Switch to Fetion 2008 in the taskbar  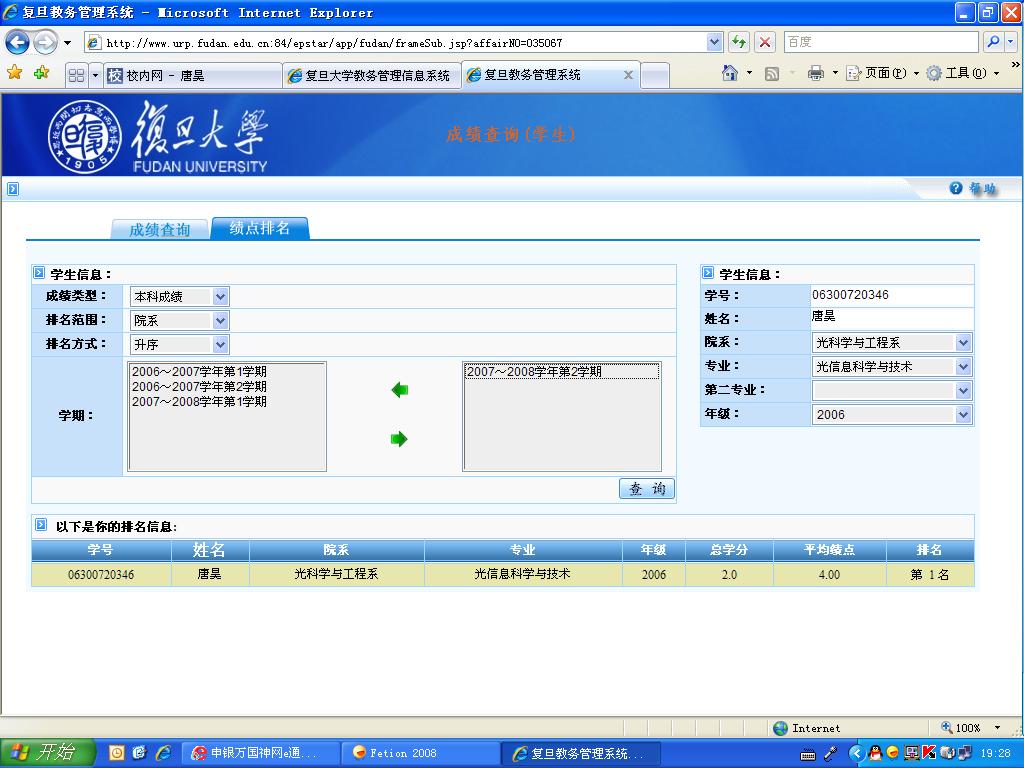click(418, 753)
